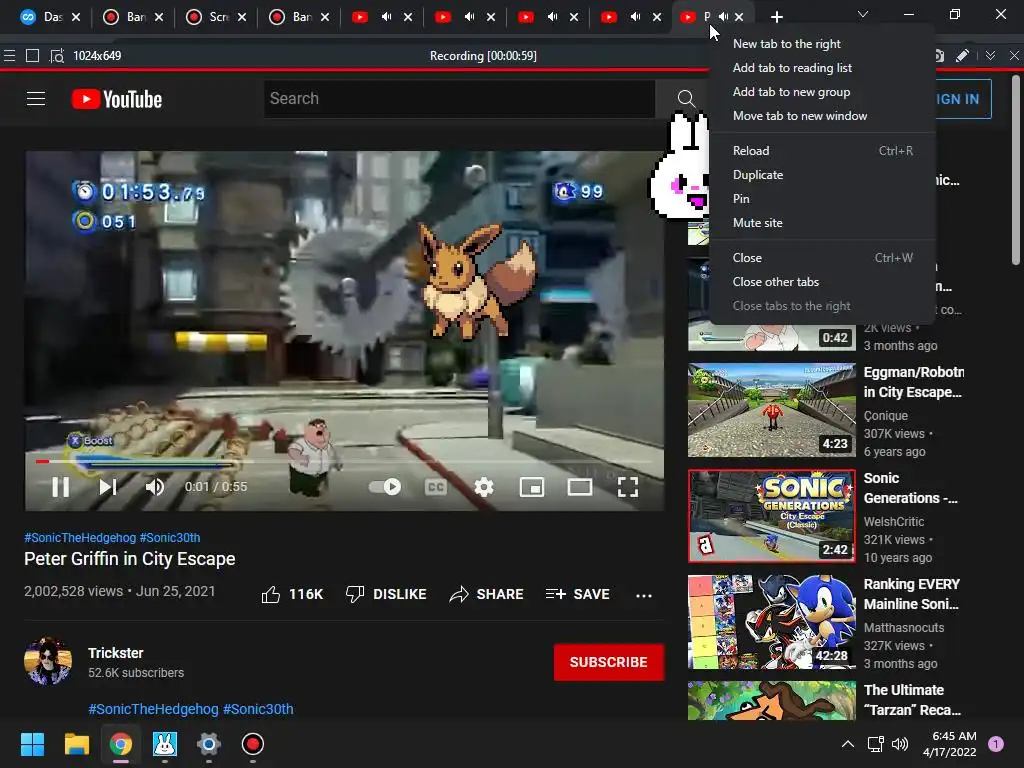The width and height of the screenshot is (1024, 768).
Task: Open File Explorer from the taskbar
Action: 76,744
